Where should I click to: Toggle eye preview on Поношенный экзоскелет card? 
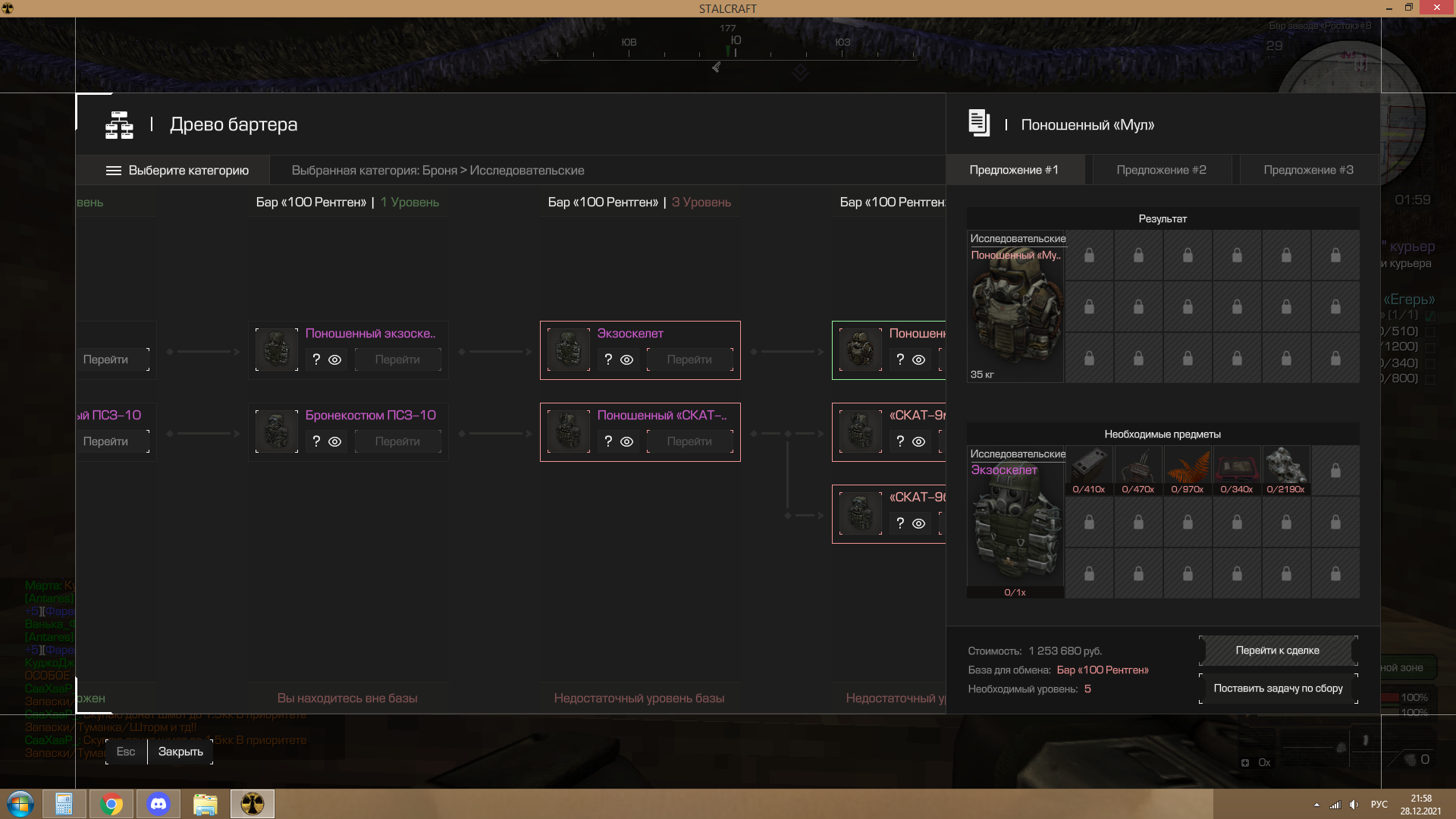coord(335,360)
